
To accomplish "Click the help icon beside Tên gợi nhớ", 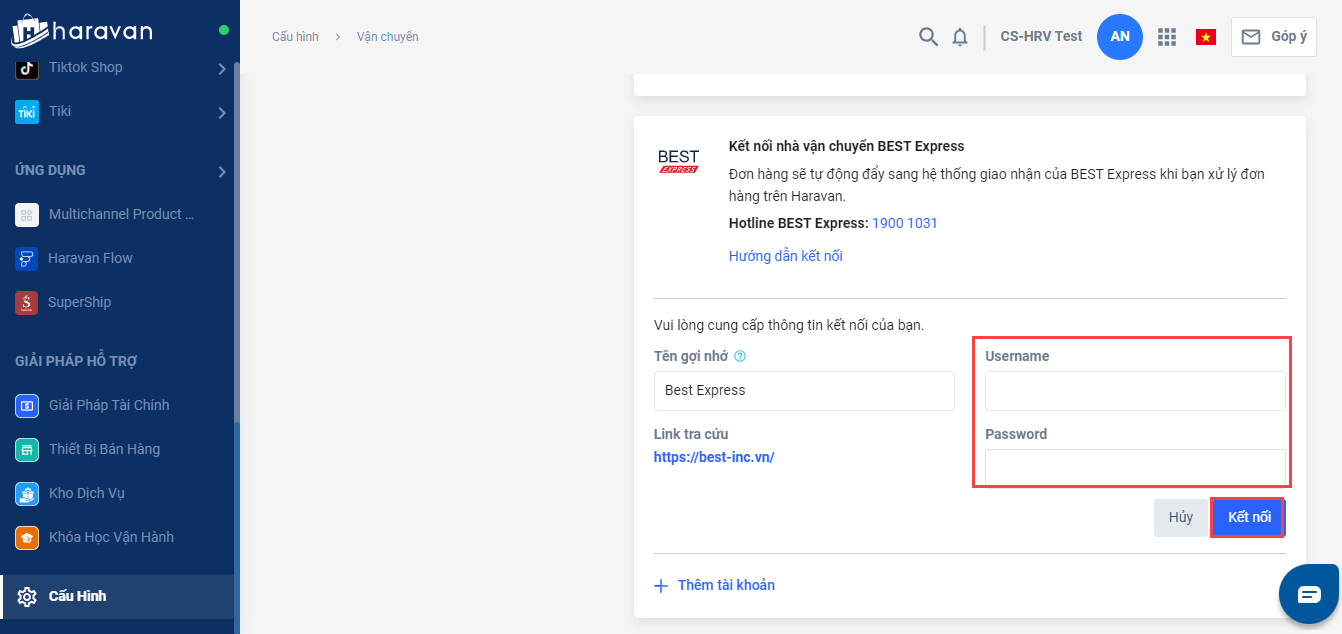I will tap(740, 356).
